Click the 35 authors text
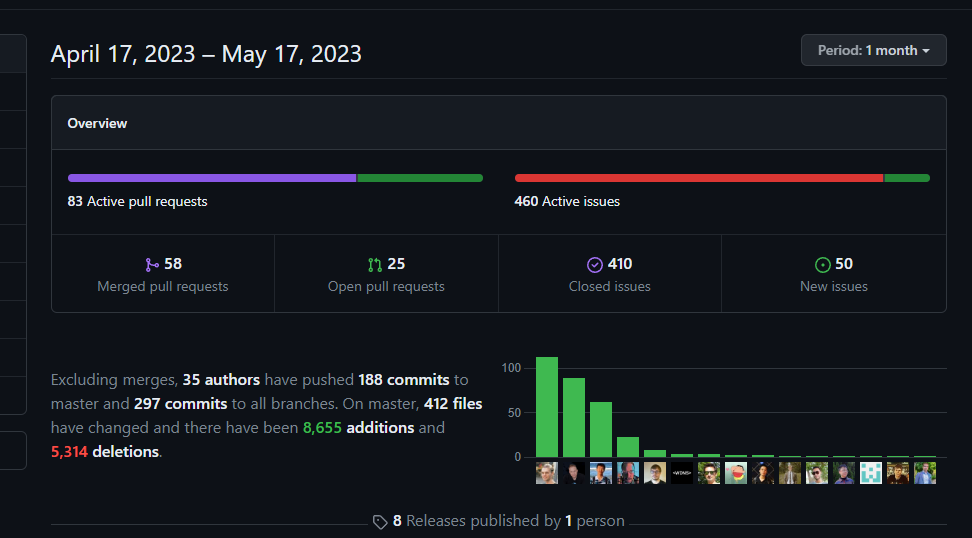Screen dimensions: 972x538 coord(221,379)
